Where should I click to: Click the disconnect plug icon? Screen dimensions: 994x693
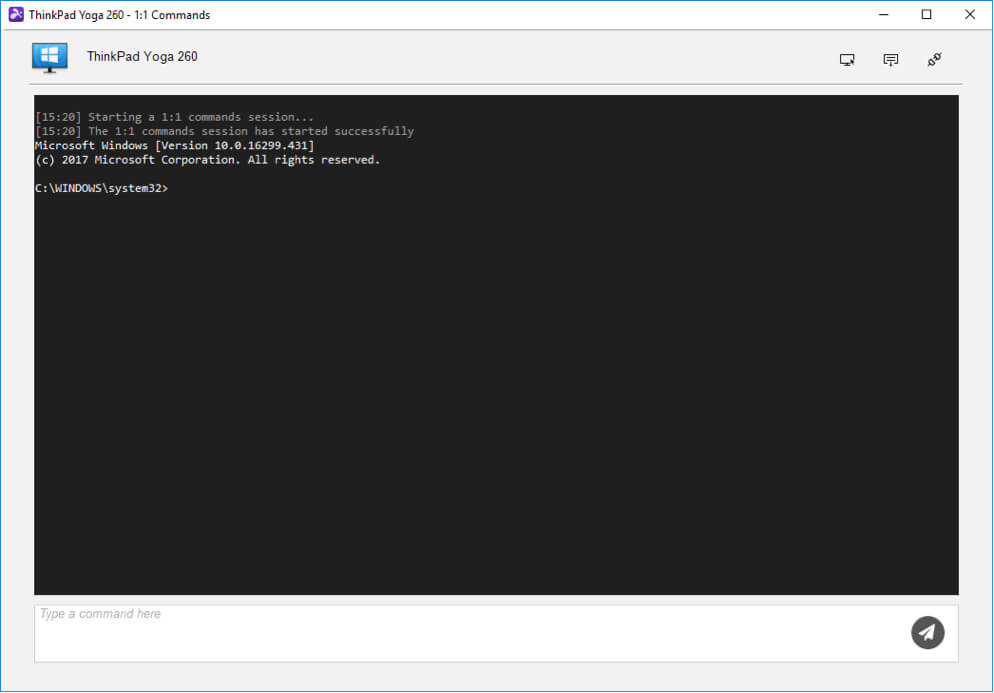coord(934,60)
